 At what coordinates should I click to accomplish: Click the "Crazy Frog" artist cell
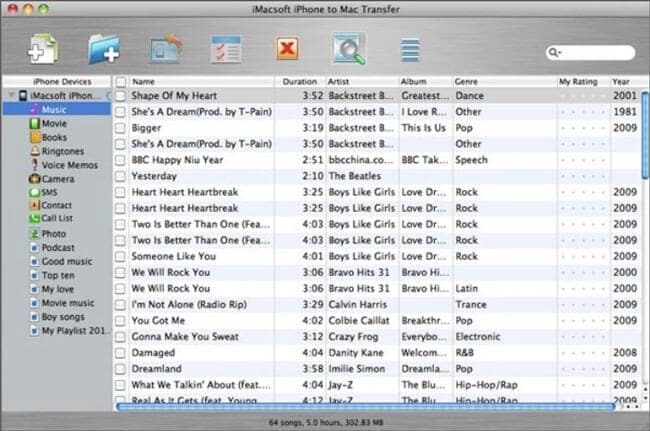pyautogui.click(x=353, y=337)
